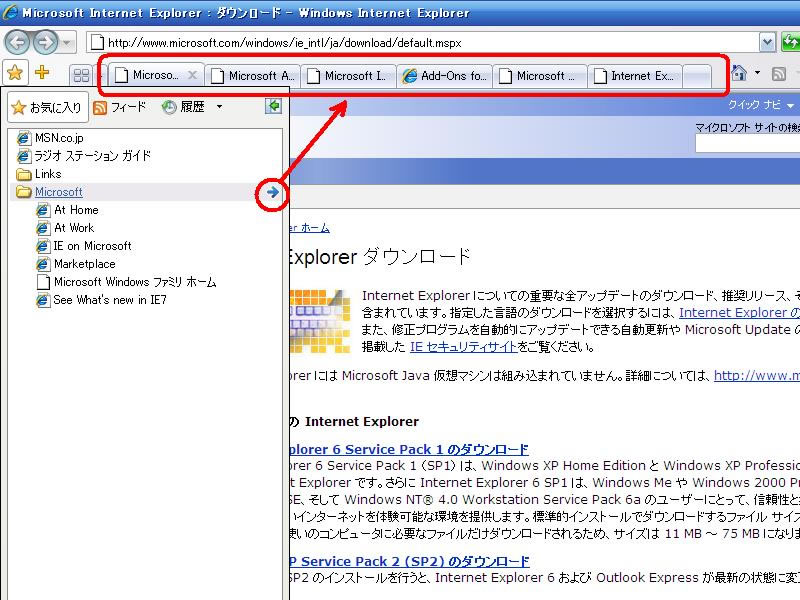Pin the Favorites Center with the green arrow
This screenshot has height=600, width=800.
point(273,106)
